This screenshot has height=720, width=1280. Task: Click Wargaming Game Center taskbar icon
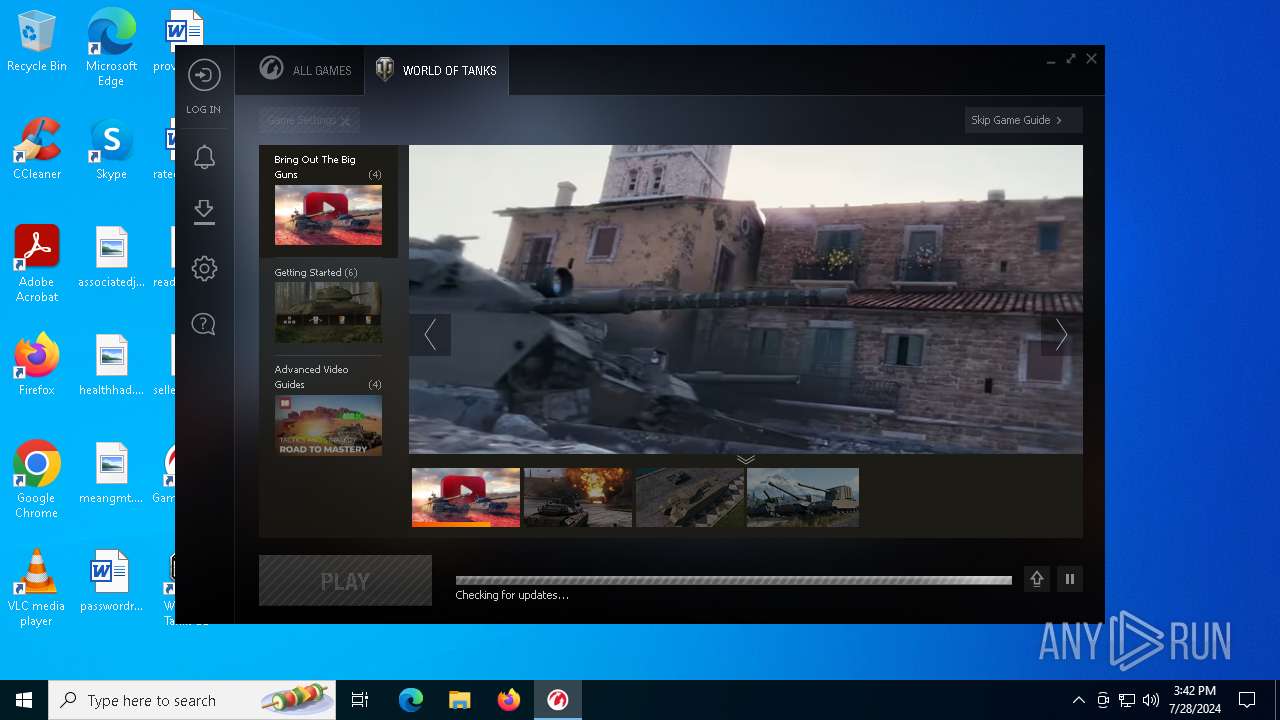pos(558,700)
